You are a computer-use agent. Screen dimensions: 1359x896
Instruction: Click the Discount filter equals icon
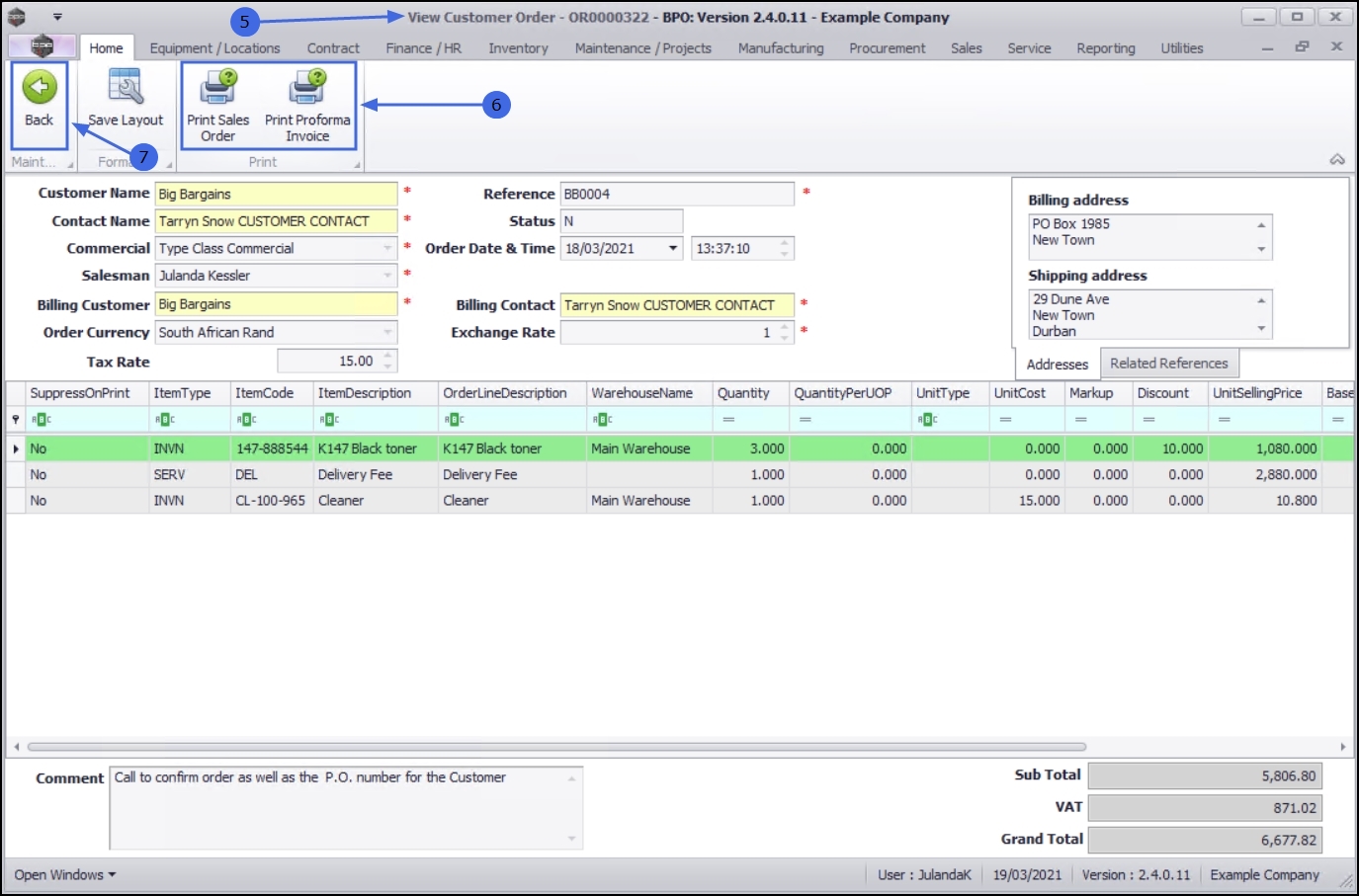(1148, 420)
